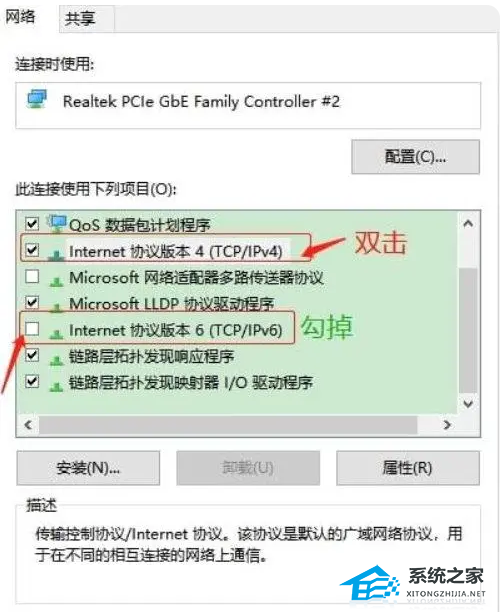
Task: Enable the Internet 协议版本 6 (TCP/IPv6) checkbox
Action: (x=32, y=329)
